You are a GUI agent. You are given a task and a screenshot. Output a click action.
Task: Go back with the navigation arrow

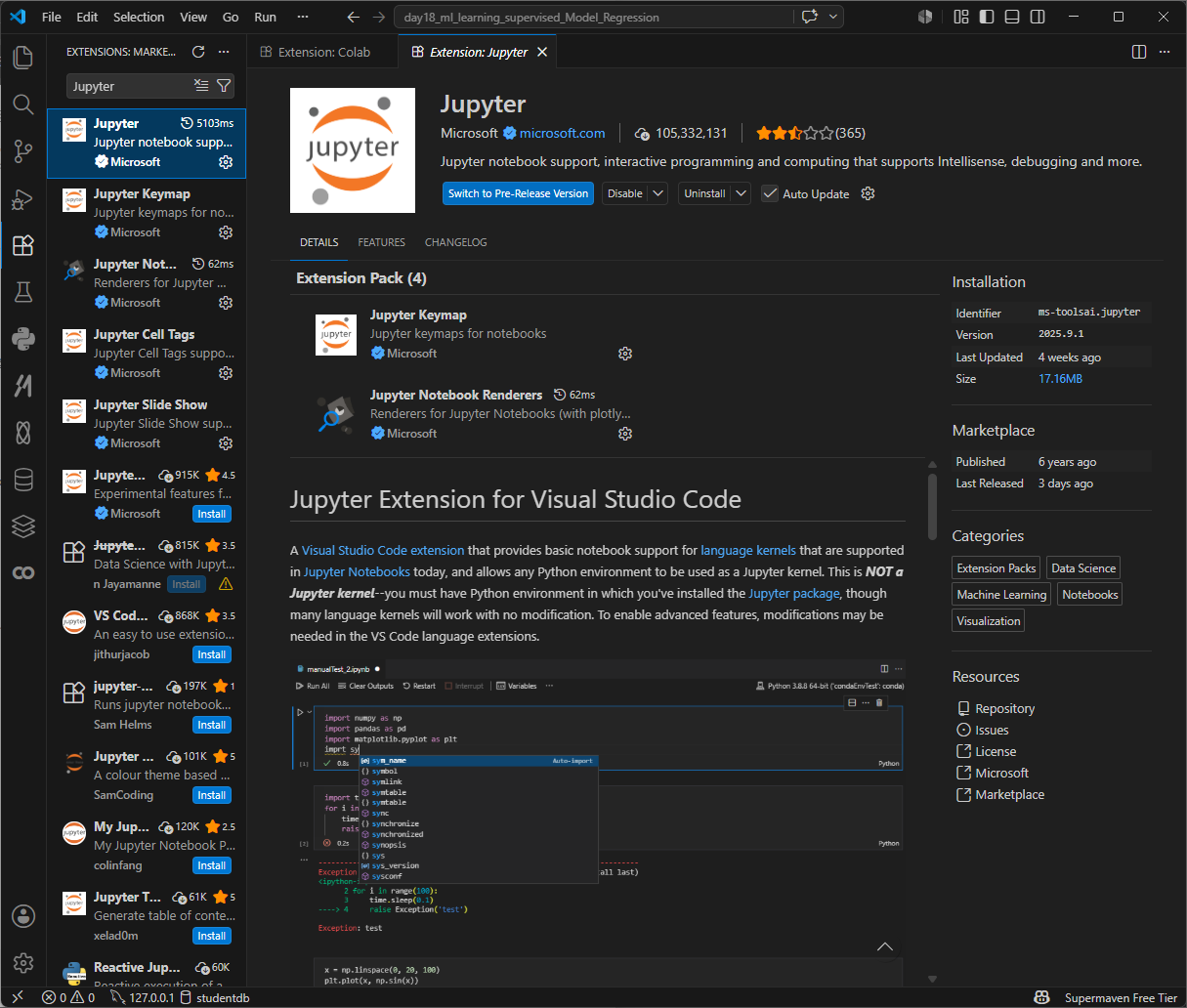click(355, 17)
